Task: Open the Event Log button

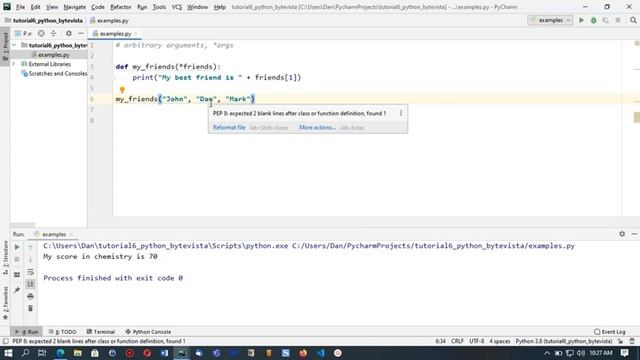Action: 610,332
